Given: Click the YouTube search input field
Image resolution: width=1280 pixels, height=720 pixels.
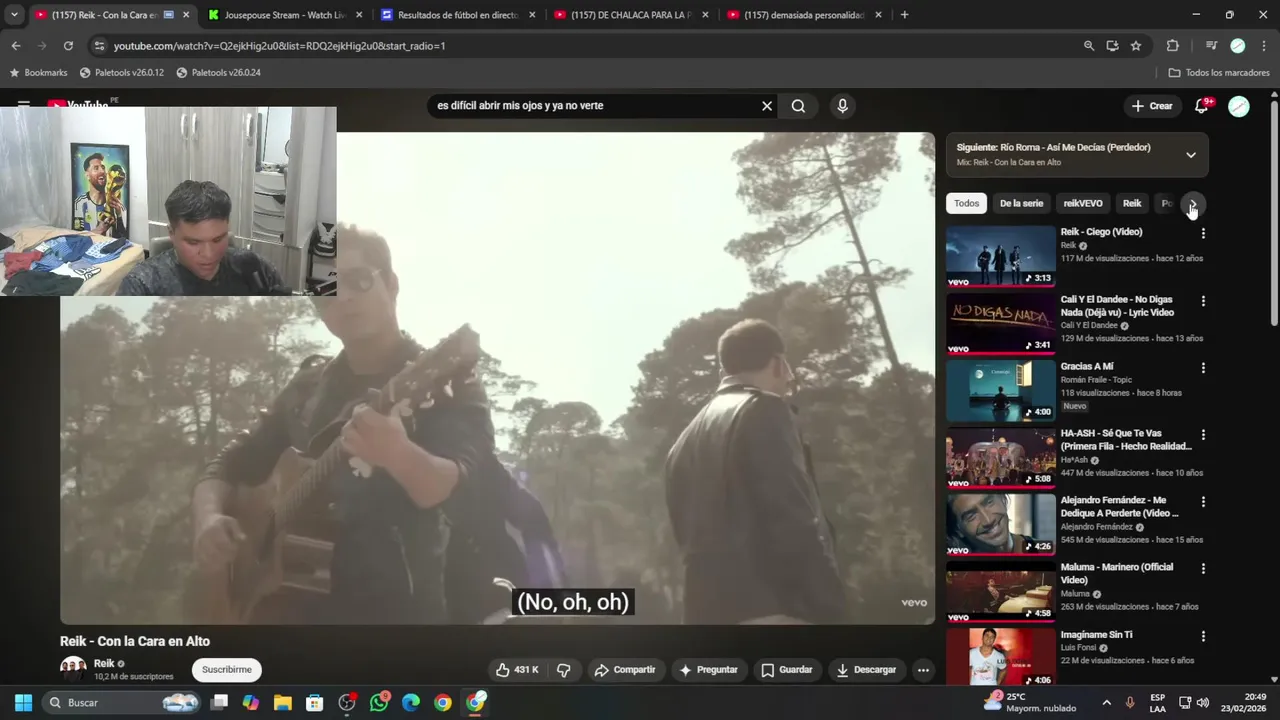Looking at the screenshot, I should 595,106.
